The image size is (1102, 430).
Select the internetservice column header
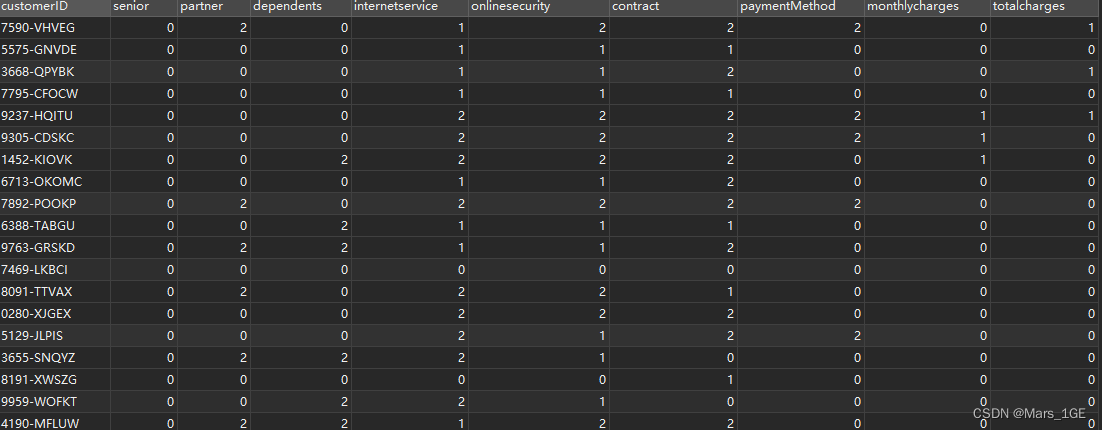(x=410, y=8)
